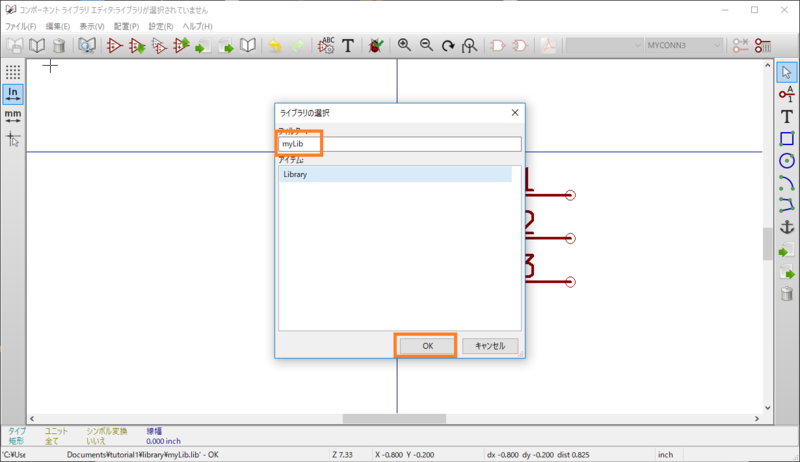Click the import component icon
Viewport: 800px width, 462px height.
181,46
